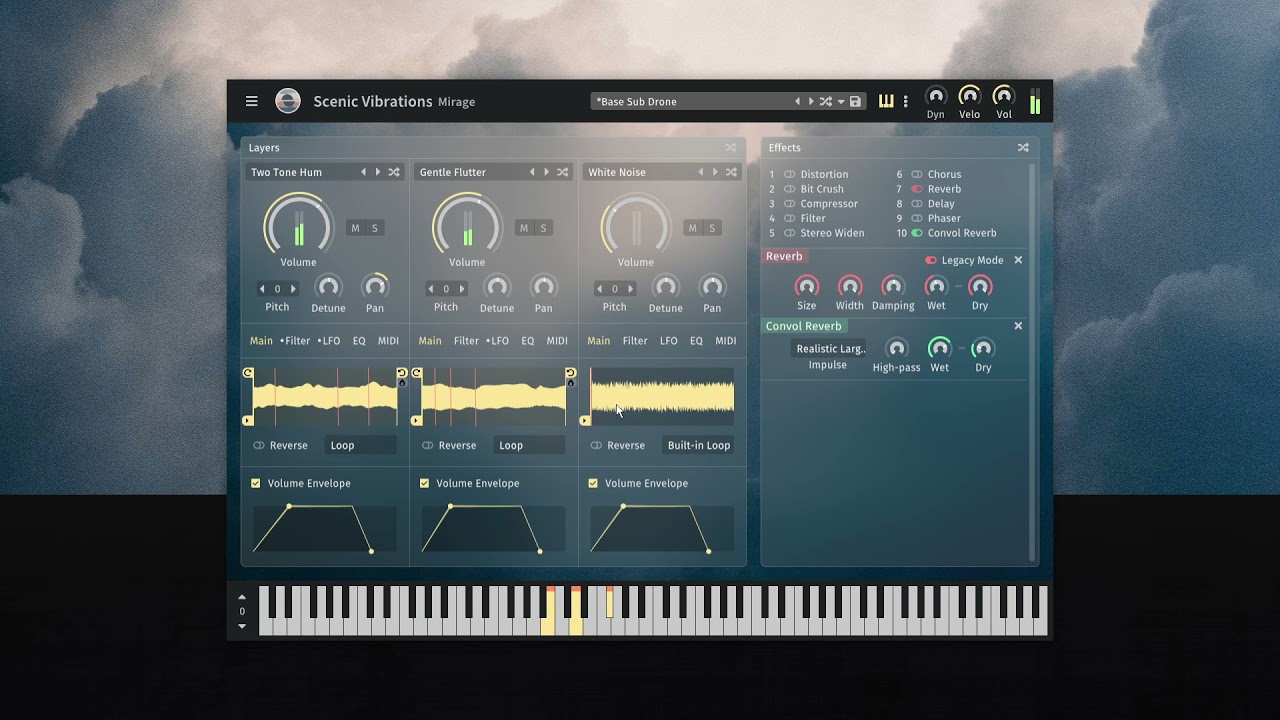Toggle Legacy Mode on the Reverb
Image resolution: width=1280 pixels, height=720 pixels.
(931, 260)
